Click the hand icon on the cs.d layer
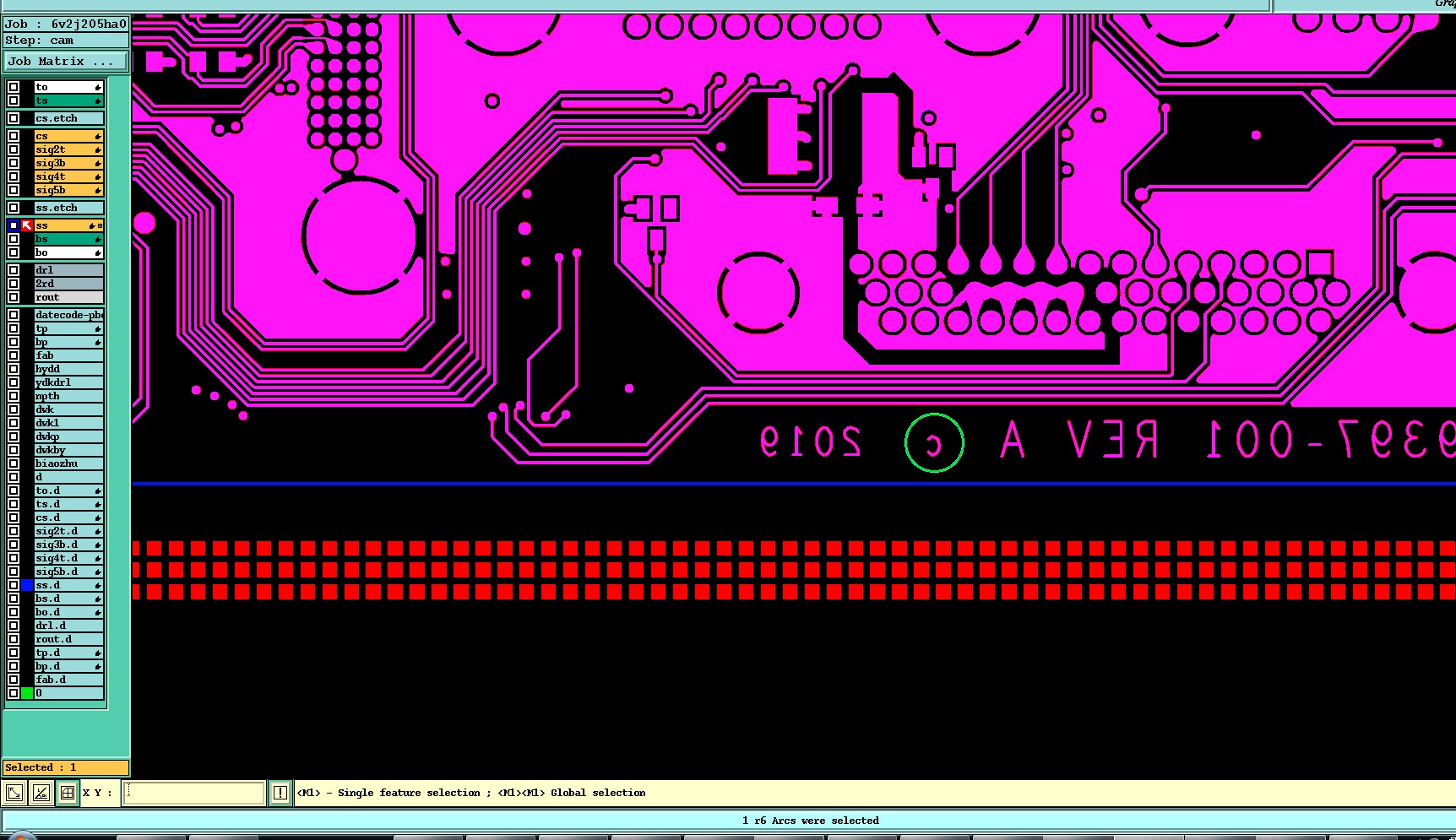 pos(98,518)
